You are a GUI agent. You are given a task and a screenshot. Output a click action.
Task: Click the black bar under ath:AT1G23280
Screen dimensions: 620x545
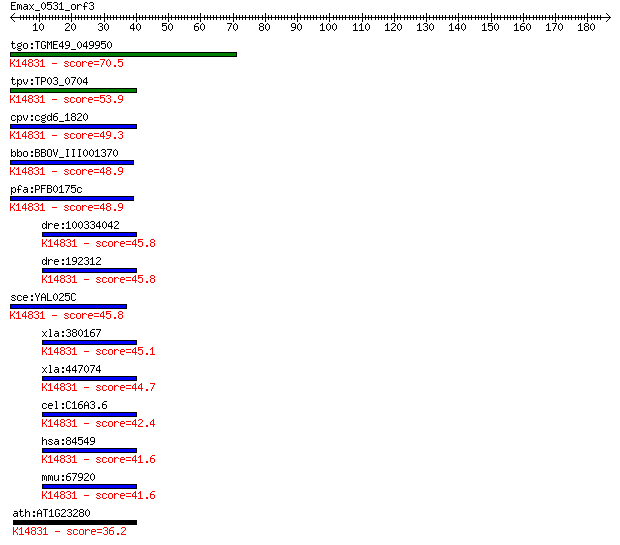[x=75, y=522]
